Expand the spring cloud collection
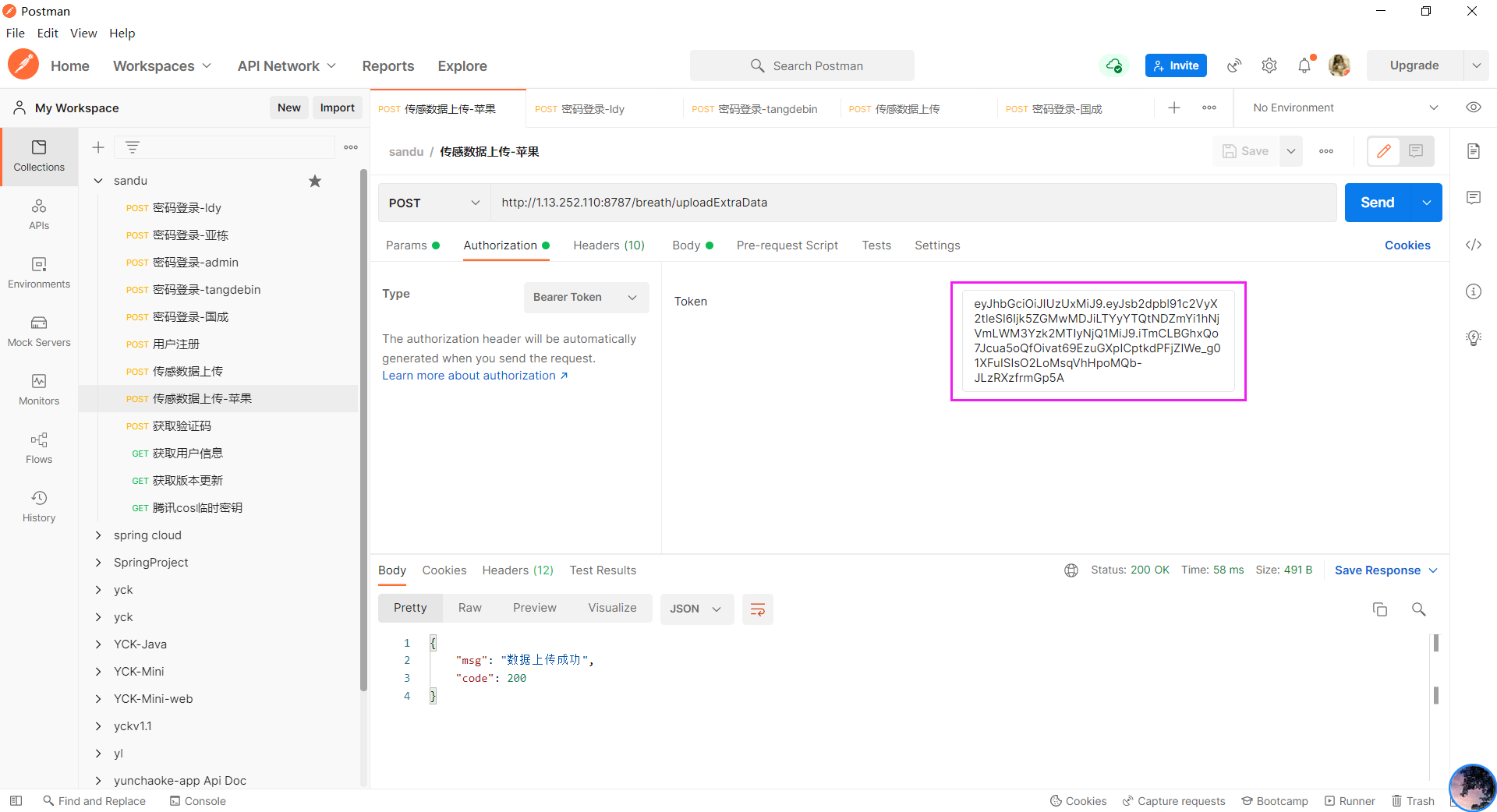 click(x=98, y=535)
